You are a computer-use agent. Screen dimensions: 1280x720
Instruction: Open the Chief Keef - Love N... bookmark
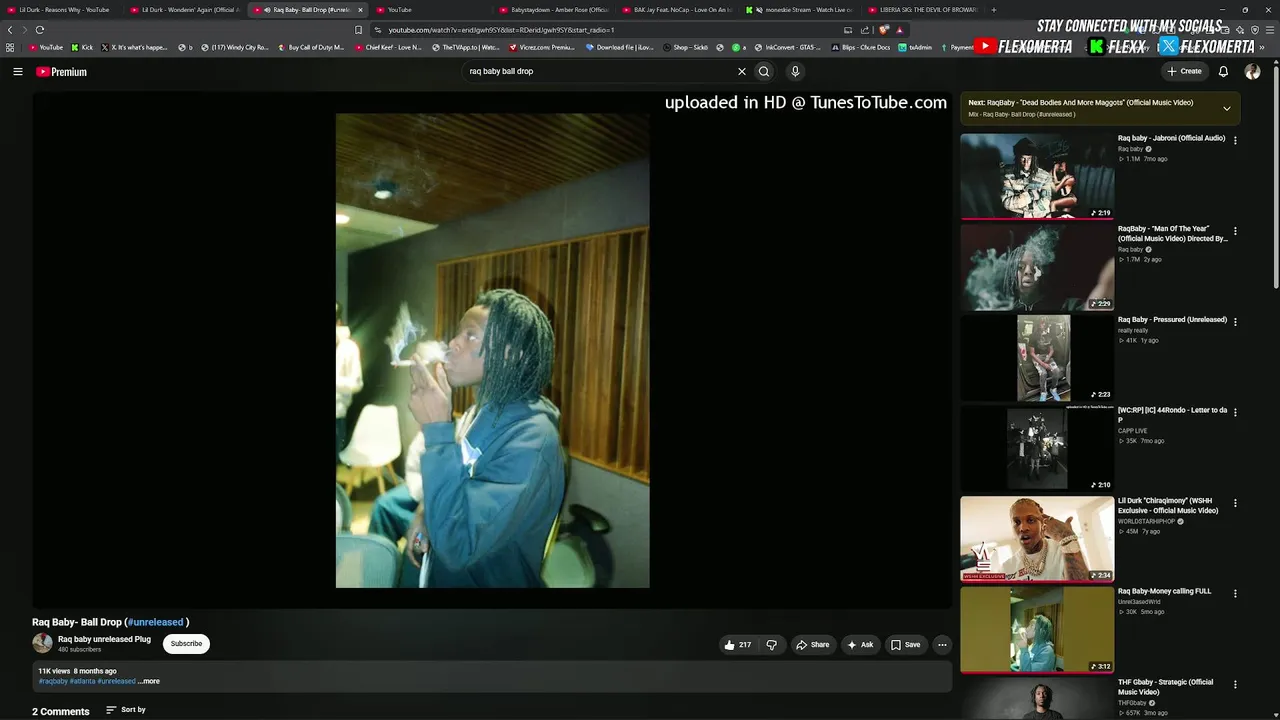click(388, 47)
